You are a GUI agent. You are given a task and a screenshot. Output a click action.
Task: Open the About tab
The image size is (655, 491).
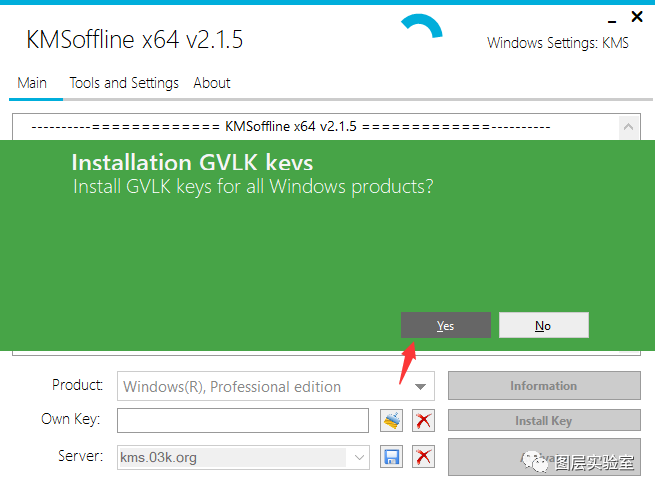point(212,83)
